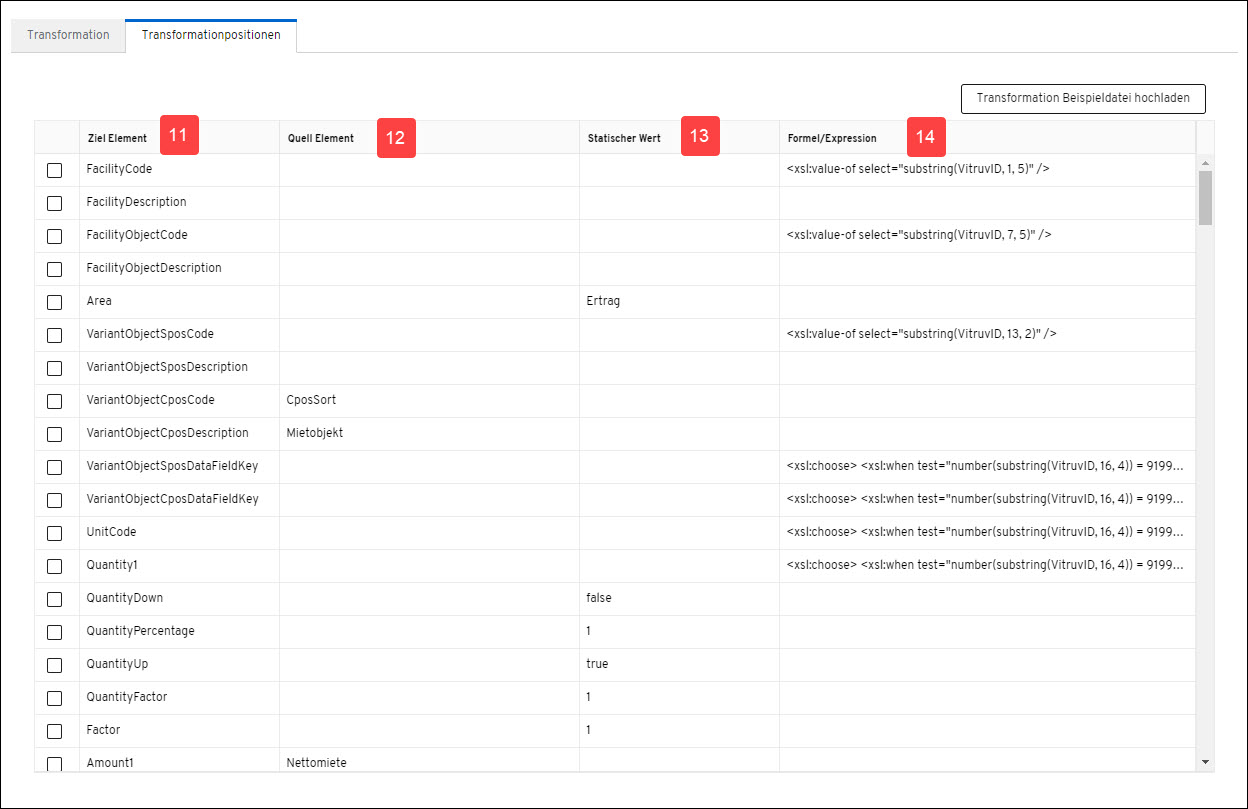This screenshot has height=809, width=1248.
Task: Switch to the Transformation tab
Action: 68,35
